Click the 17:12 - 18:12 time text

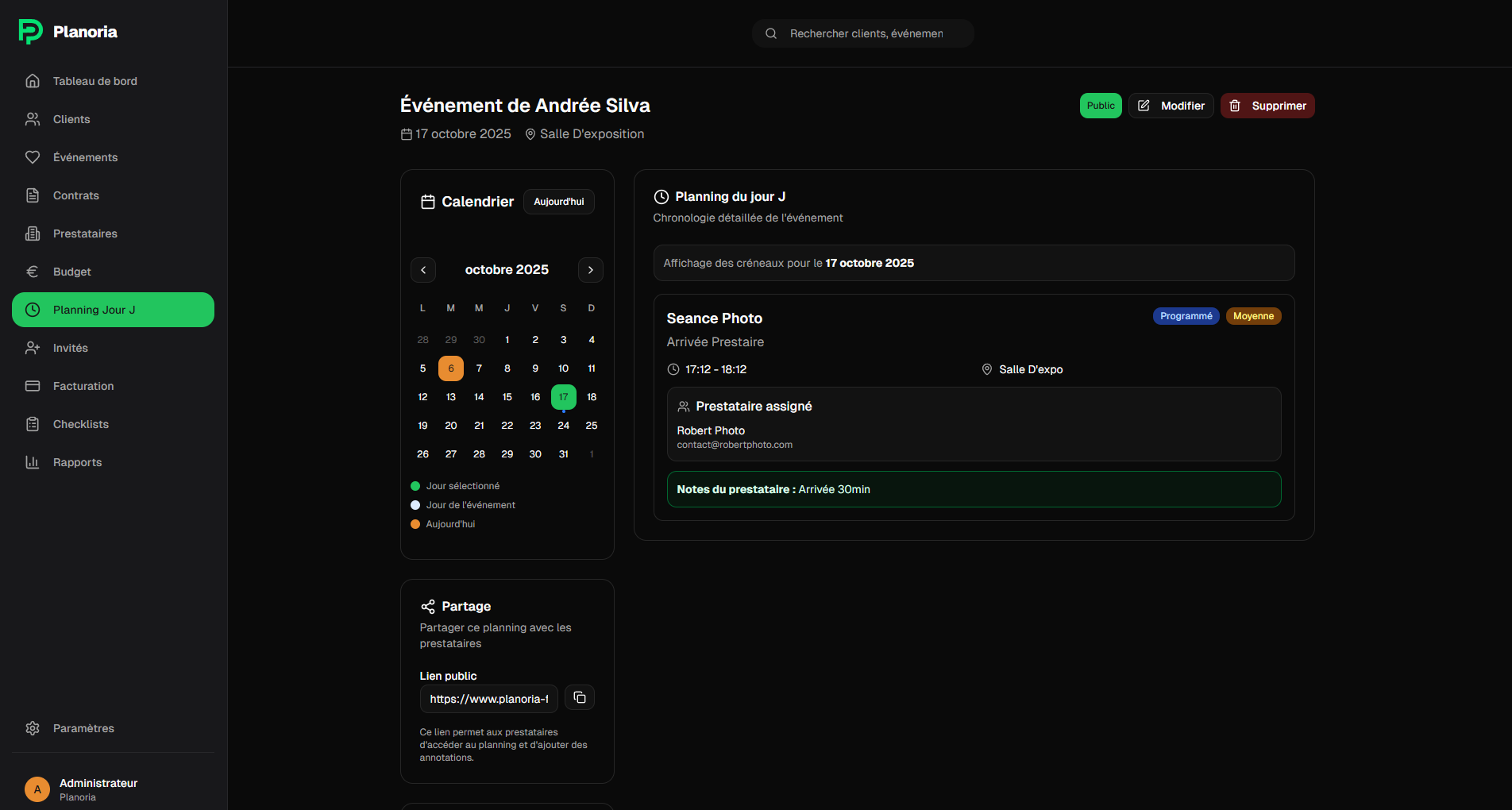tap(716, 369)
